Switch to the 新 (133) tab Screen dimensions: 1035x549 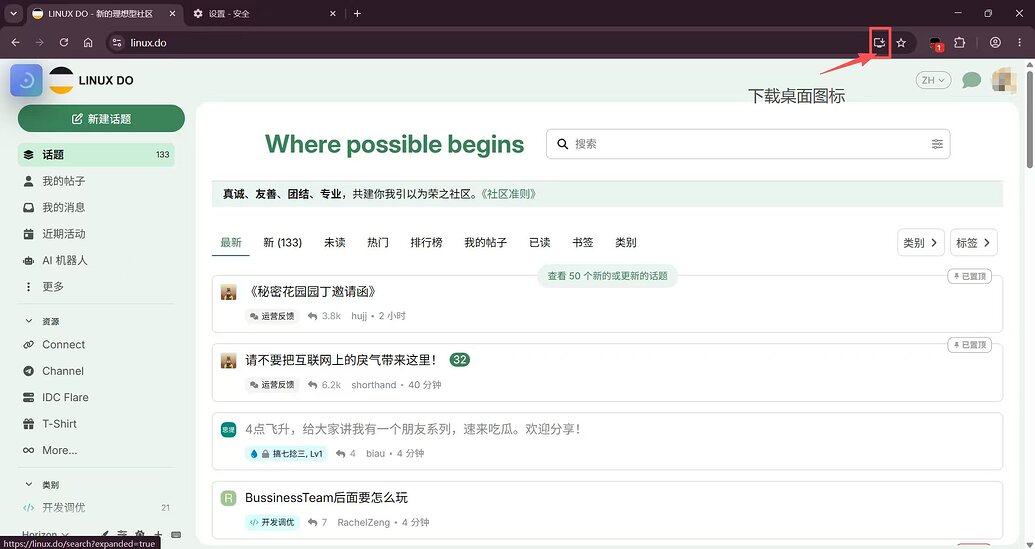pyautogui.click(x=283, y=242)
